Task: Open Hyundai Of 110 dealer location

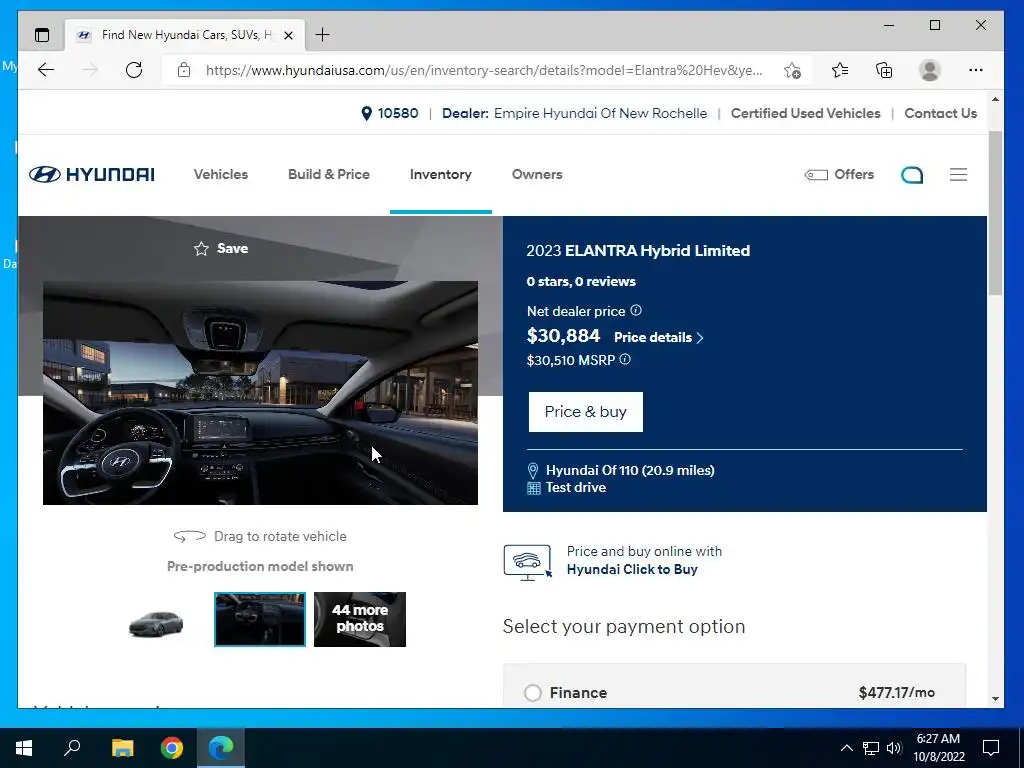Action: (x=630, y=470)
